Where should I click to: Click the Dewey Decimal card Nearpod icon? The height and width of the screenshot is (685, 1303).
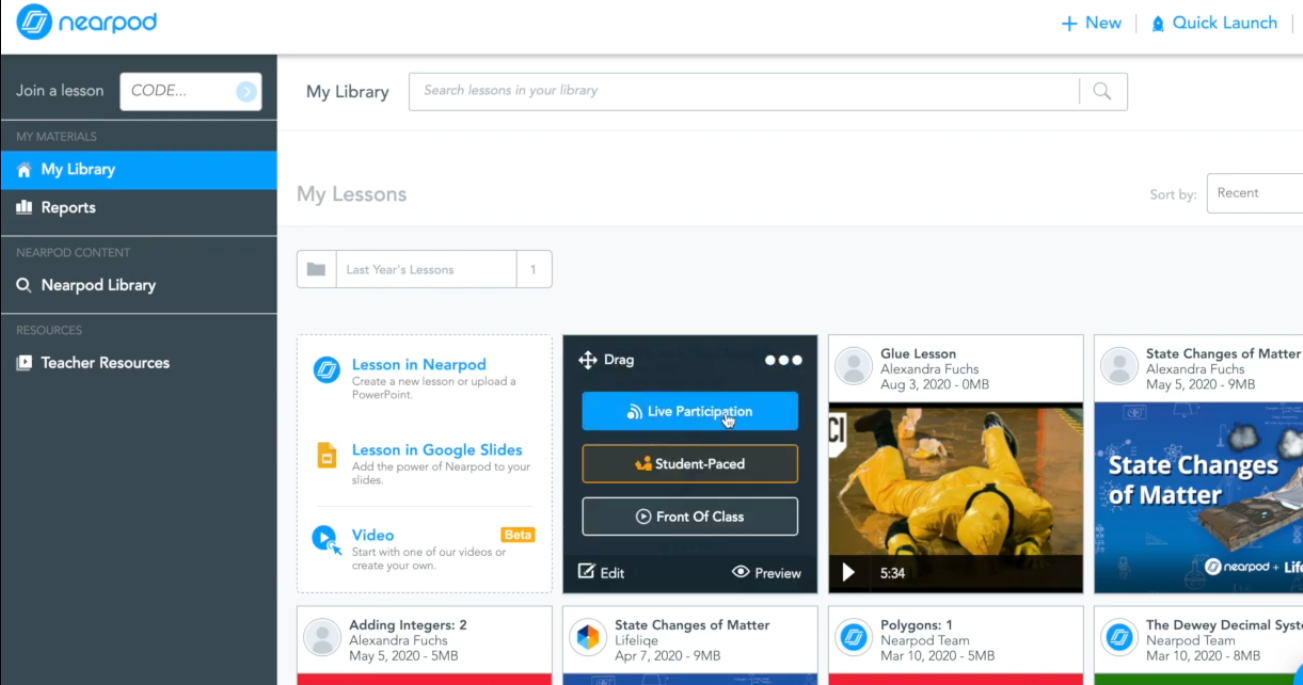(1120, 637)
